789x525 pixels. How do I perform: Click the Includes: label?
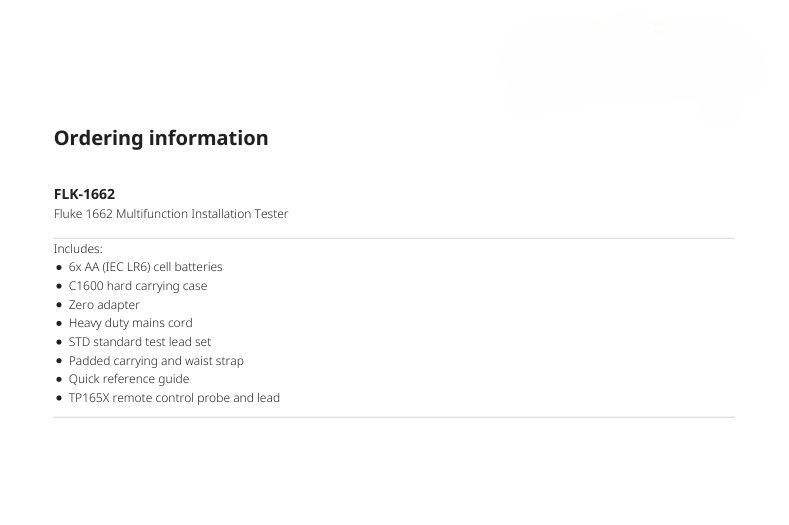pyautogui.click(x=78, y=249)
